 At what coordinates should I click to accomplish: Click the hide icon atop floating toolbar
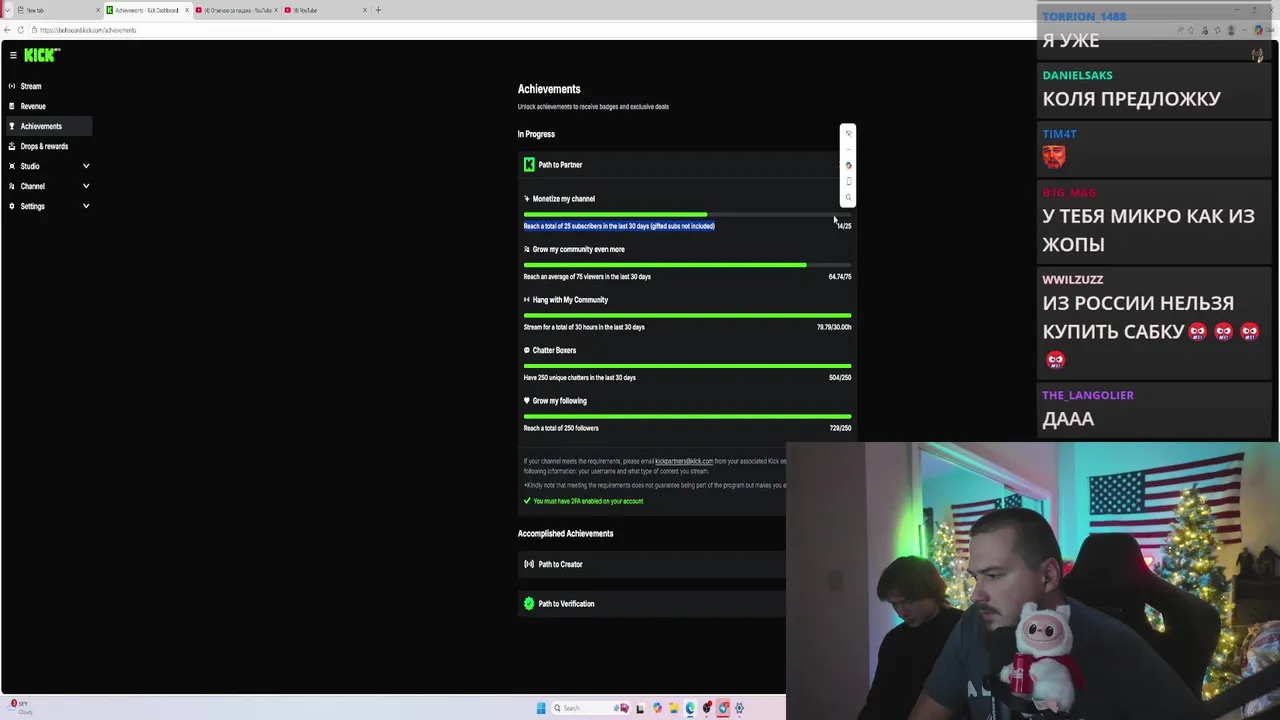(848, 133)
